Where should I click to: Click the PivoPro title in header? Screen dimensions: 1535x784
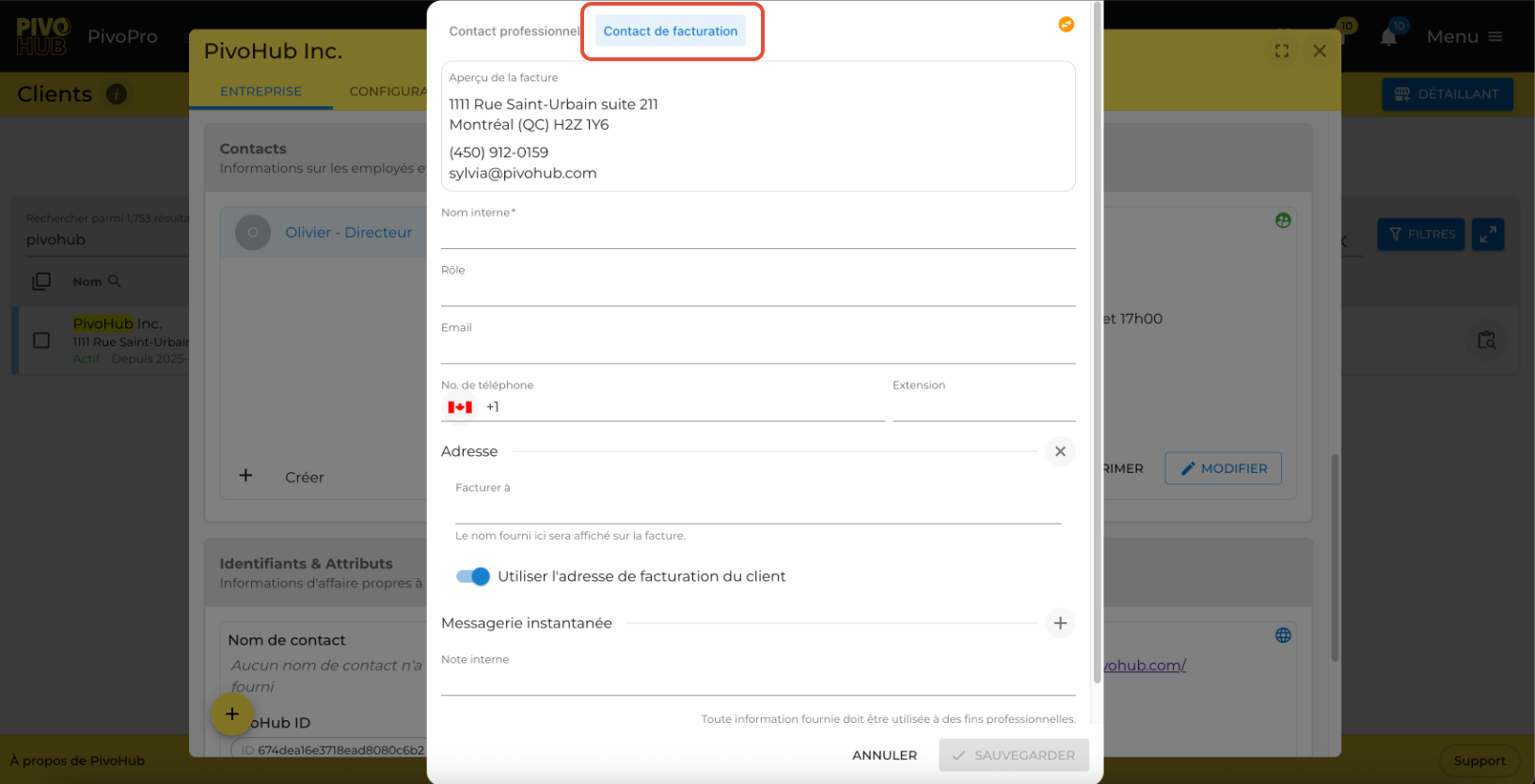coord(122,37)
